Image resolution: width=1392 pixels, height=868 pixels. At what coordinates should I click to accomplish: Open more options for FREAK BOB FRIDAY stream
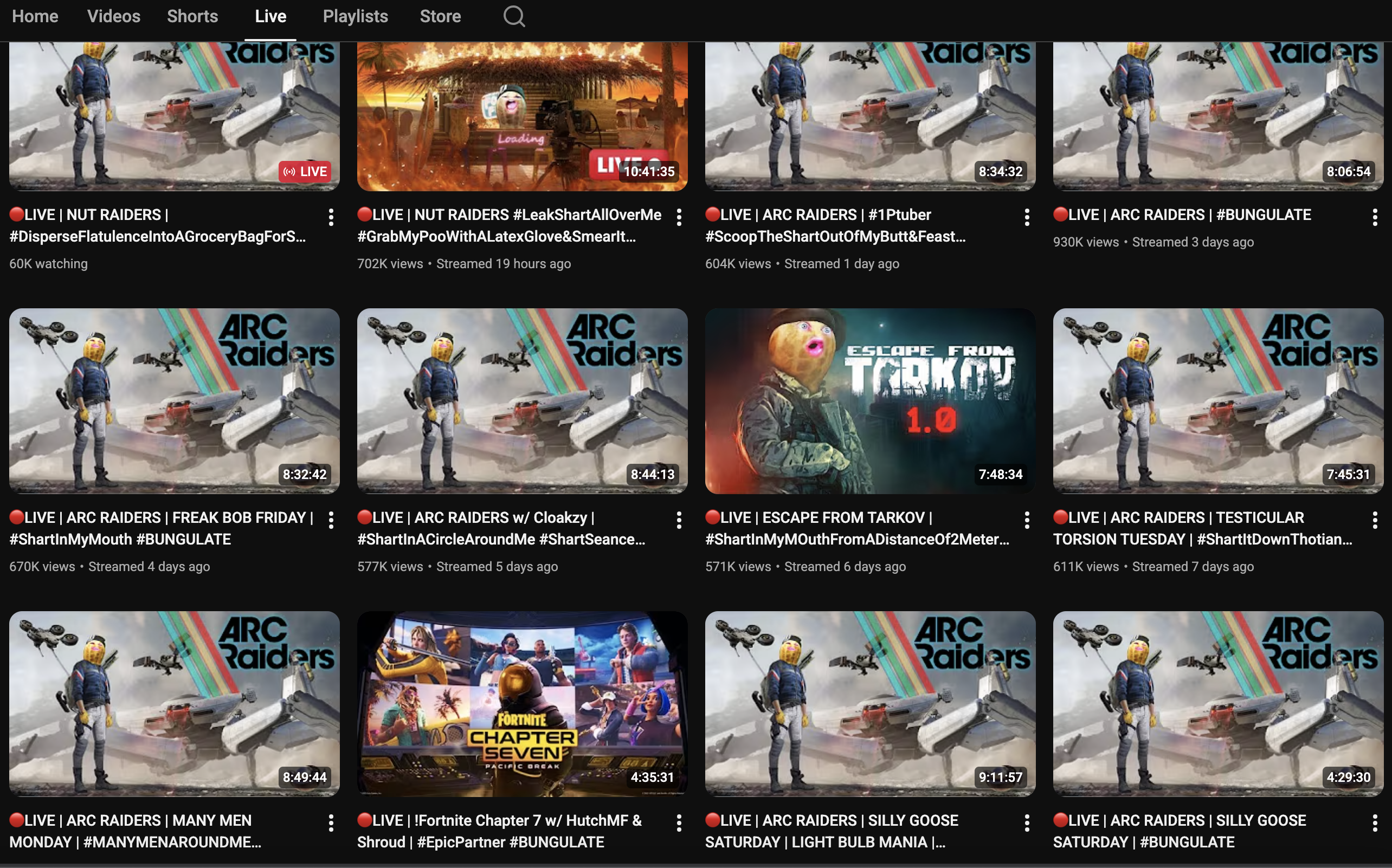tap(331, 520)
